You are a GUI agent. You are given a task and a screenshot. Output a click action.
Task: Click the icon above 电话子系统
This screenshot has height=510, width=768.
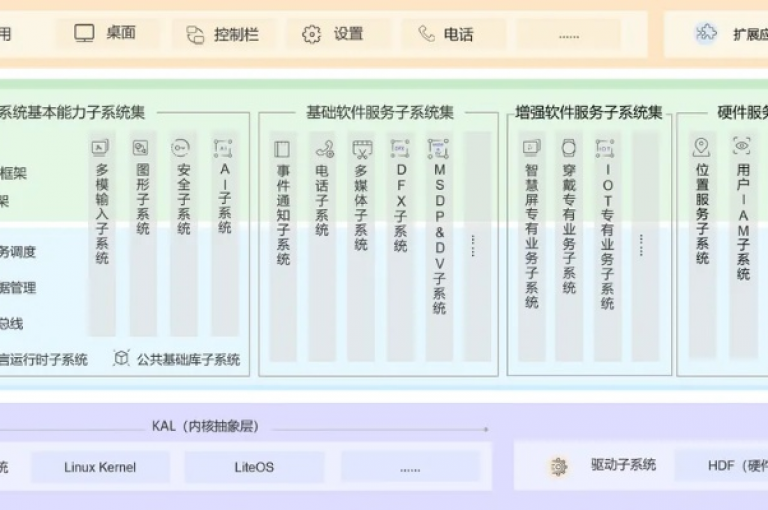[324, 149]
